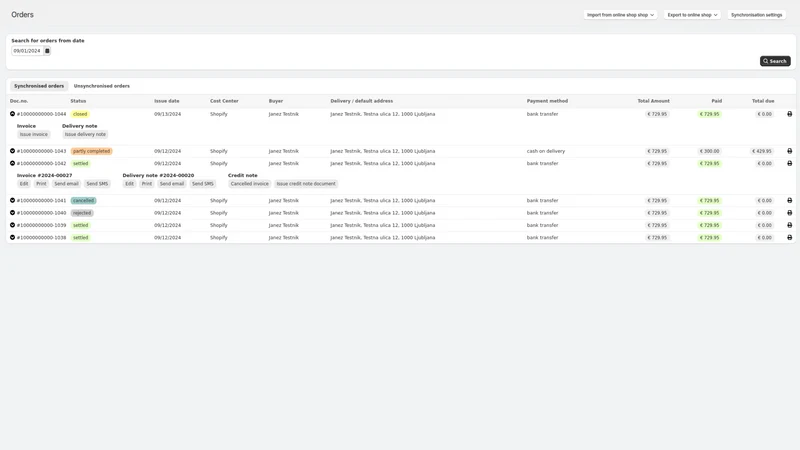Expand order #10000000000-1040 details
Viewport: 800px width, 450px height.
tap(12, 213)
